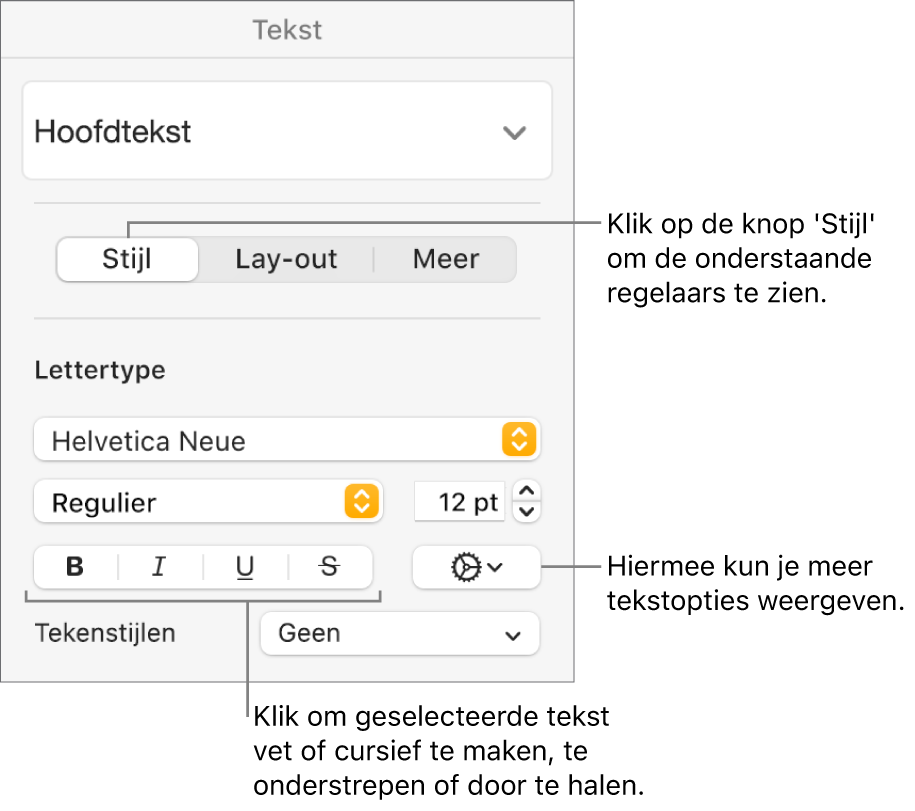This screenshot has width=915, height=811.
Task: Open the gear menu for more text options
Action: [476, 567]
